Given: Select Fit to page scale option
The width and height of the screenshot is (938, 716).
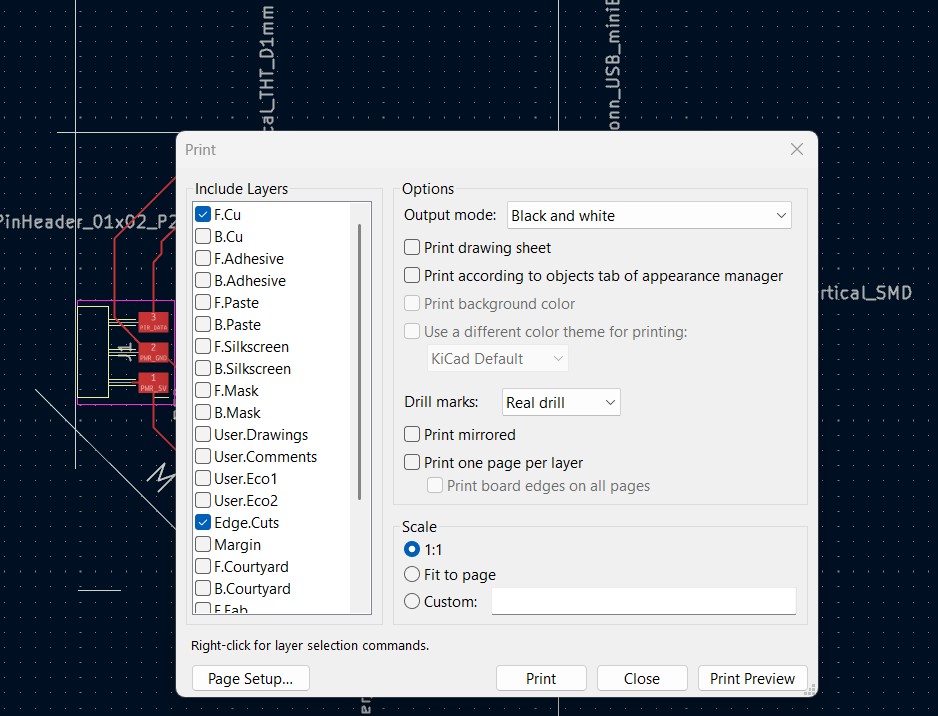Looking at the screenshot, I should click(412, 574).
